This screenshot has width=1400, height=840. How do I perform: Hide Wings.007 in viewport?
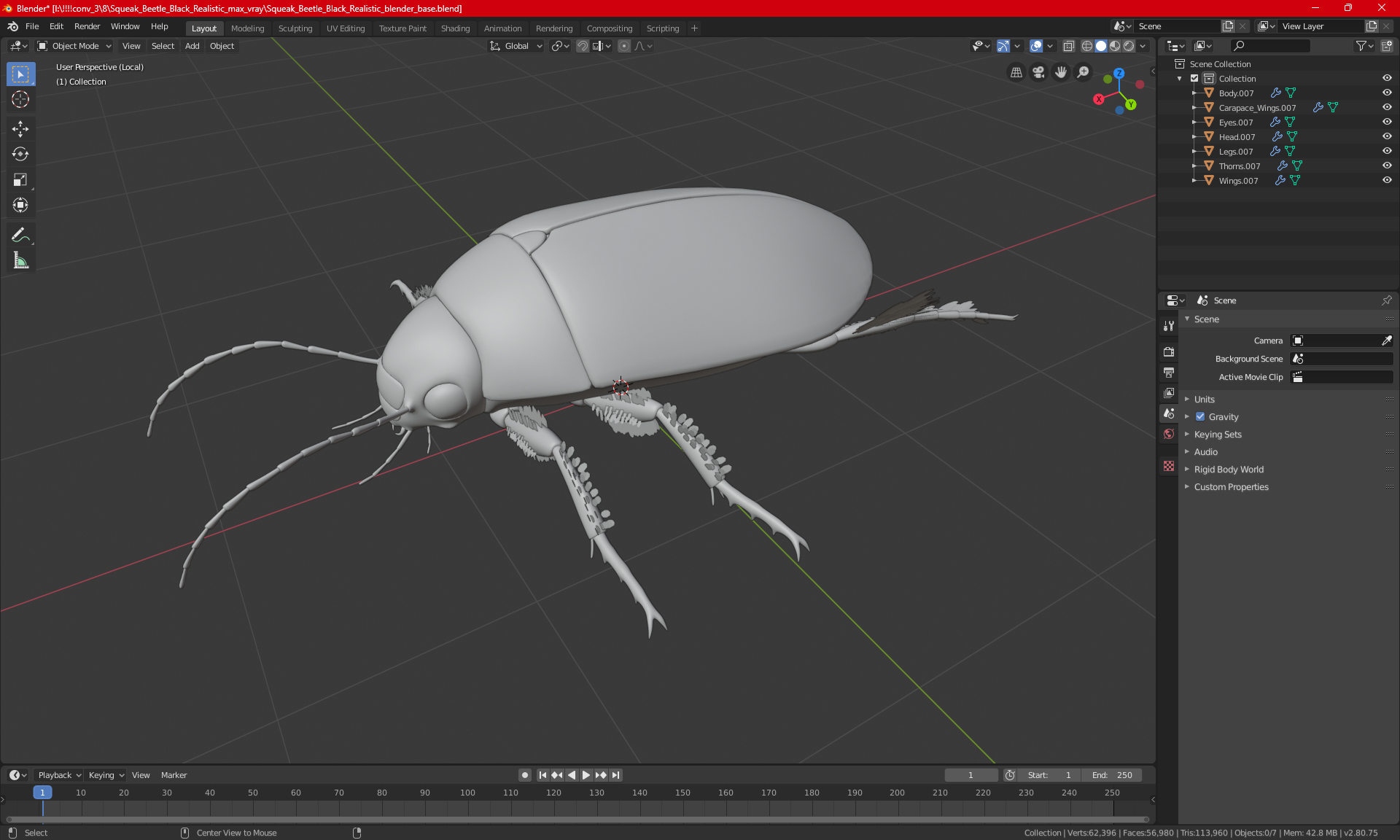tap(1387, 180)
